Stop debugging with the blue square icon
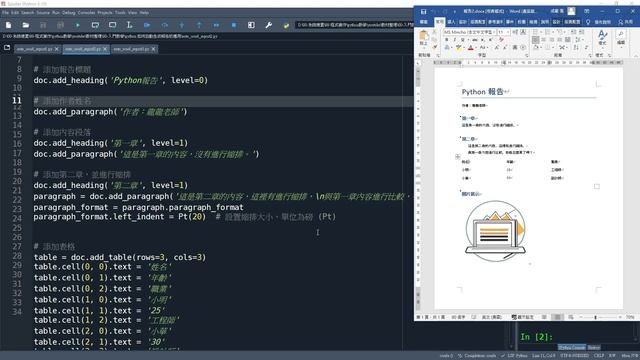This screenshot has height=360, width=640. (234, 25)
